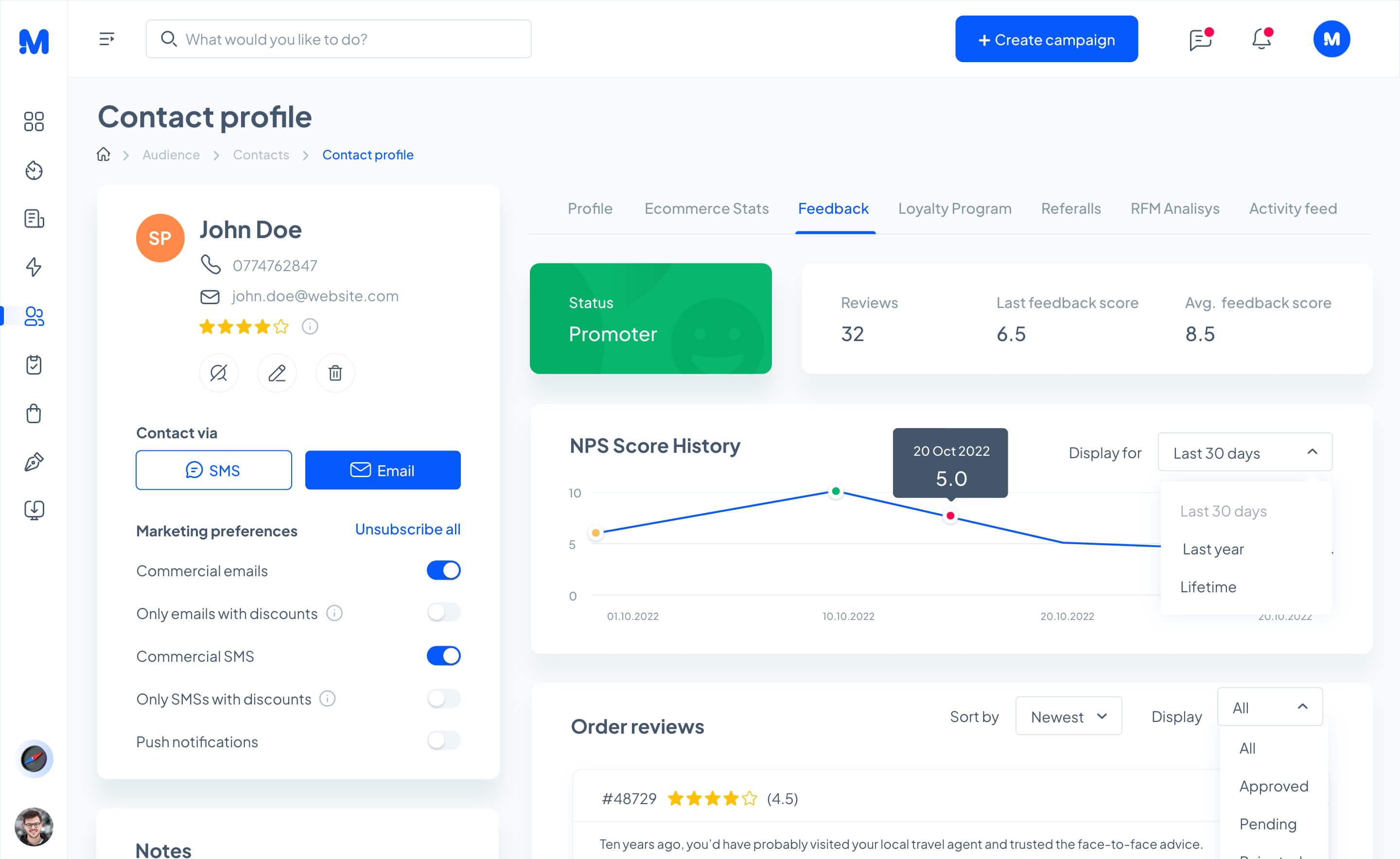Open the reports document icon in sidebar
The image size is (1400, 859).
[x=34, y=218]
